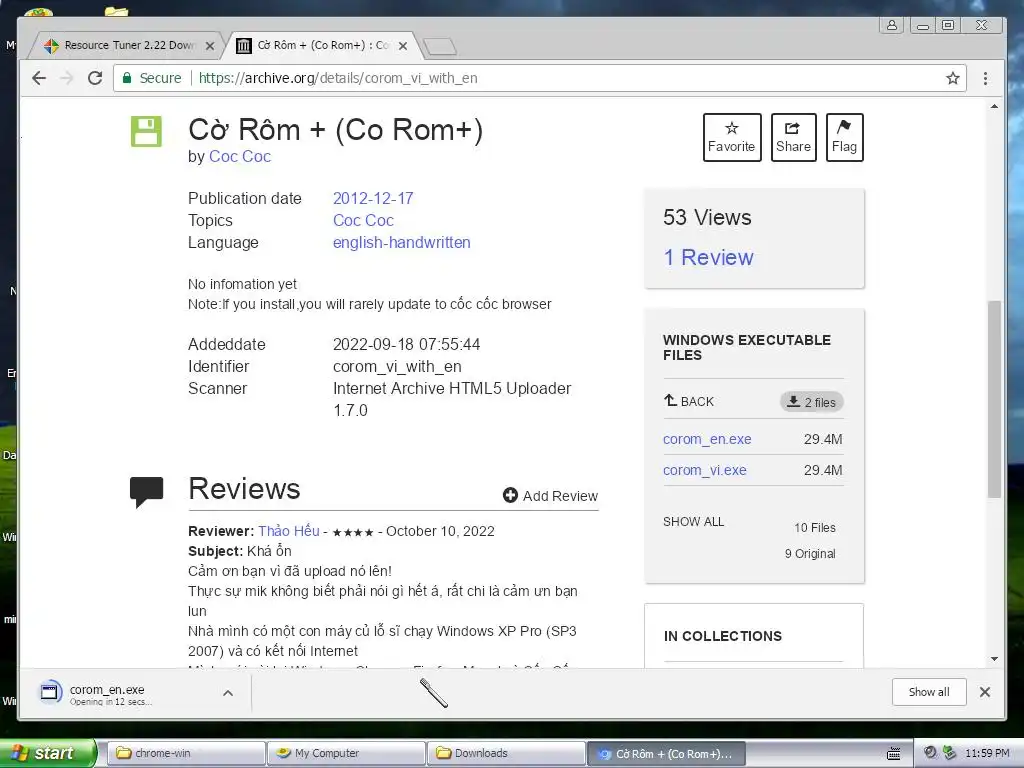Viewport: 1024px width, 768px height.
Task: Open a new browser tab
Action: 440,46
